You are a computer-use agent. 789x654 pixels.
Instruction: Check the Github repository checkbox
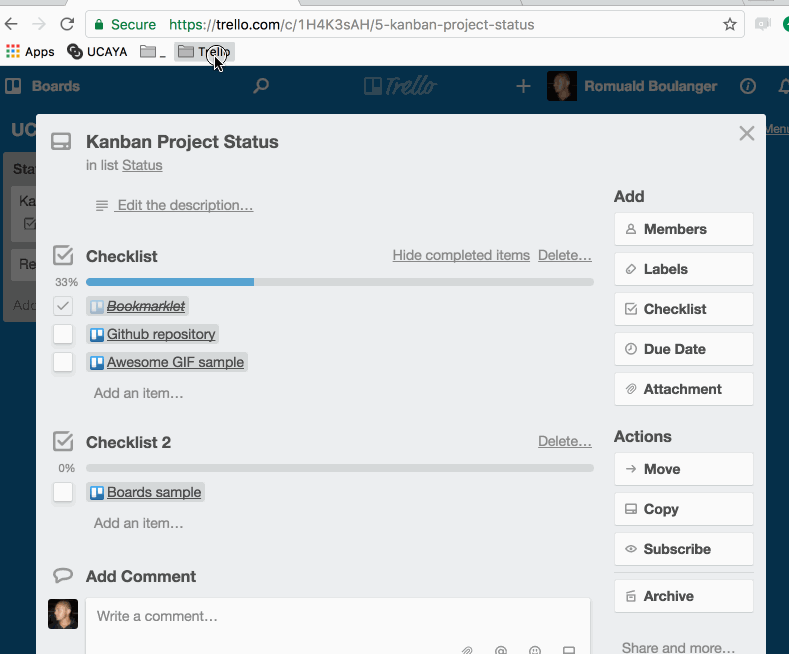tap(63, 334)
